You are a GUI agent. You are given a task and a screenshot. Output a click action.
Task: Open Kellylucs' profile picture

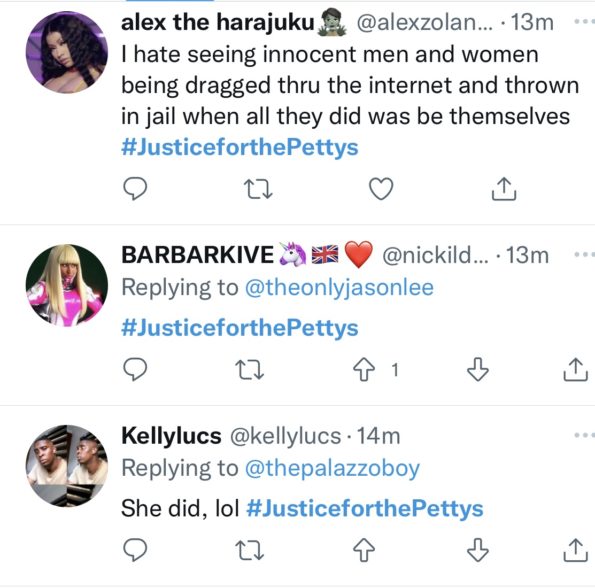[67, 466]
